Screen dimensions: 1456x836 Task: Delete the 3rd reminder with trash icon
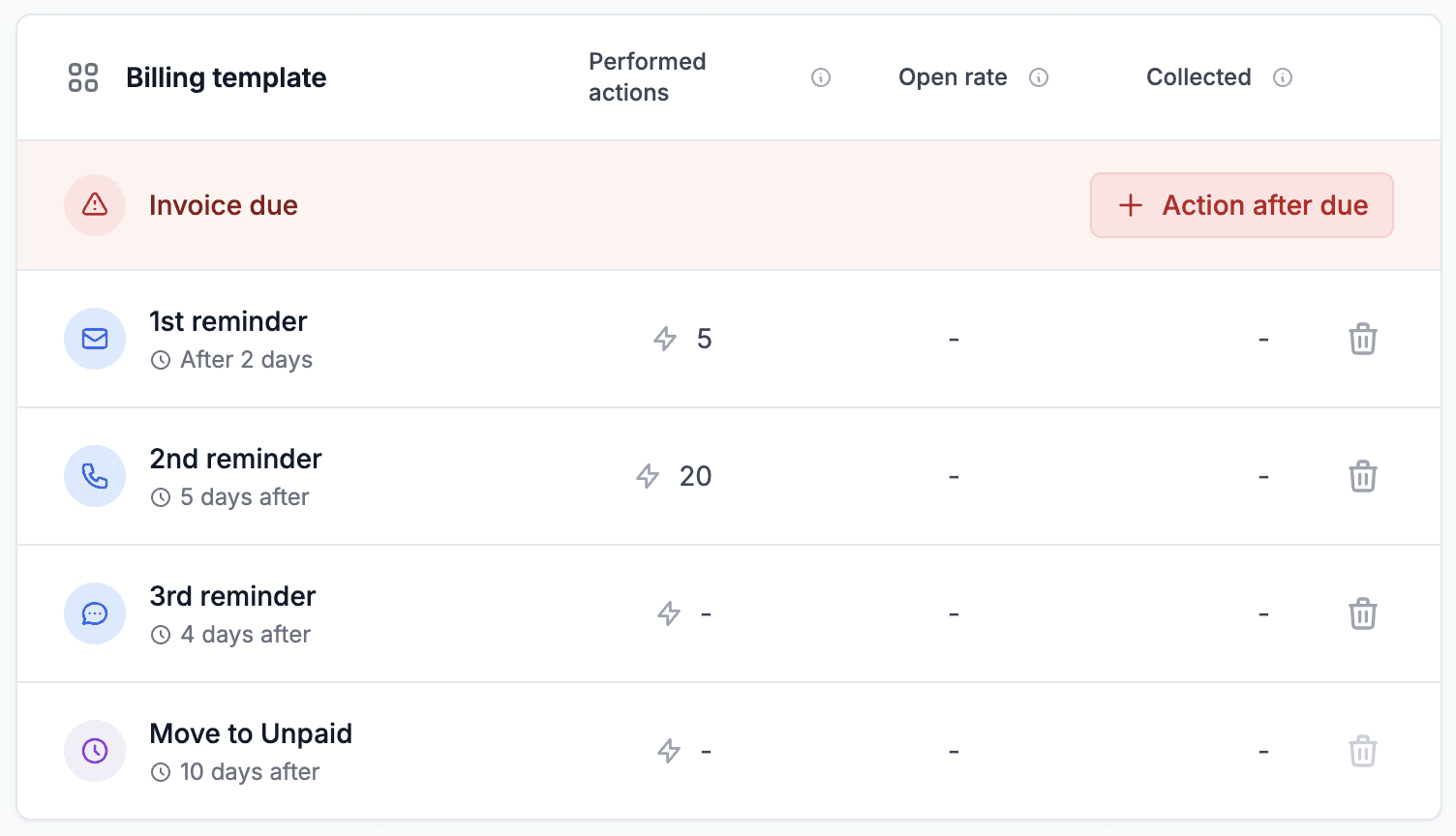click(1363, 613)
